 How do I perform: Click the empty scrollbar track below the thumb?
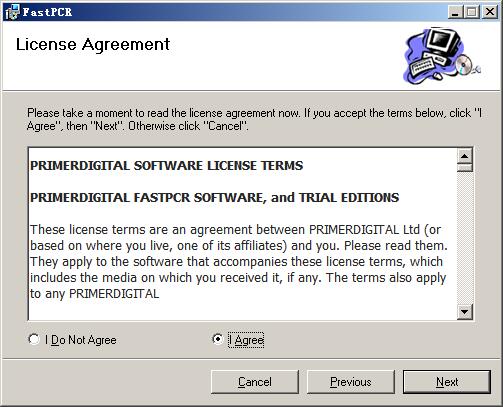pyautogui.click(x=465, y=238)
